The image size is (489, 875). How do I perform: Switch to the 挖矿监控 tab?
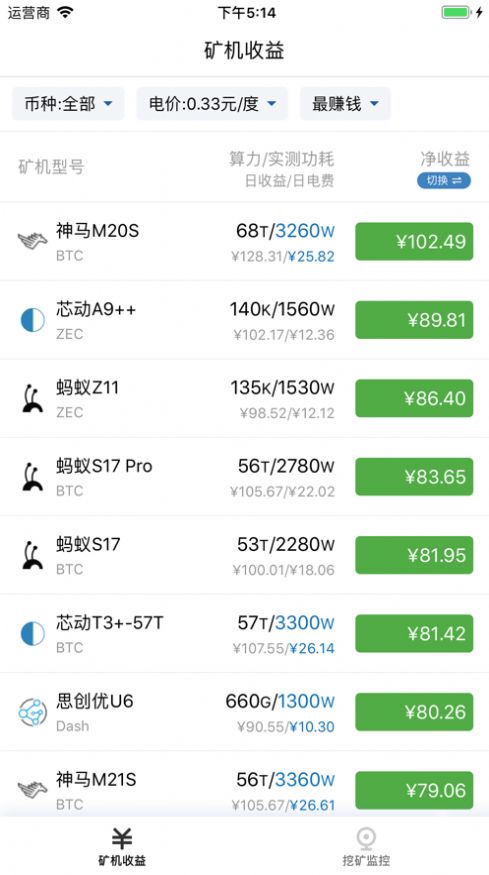366,847
